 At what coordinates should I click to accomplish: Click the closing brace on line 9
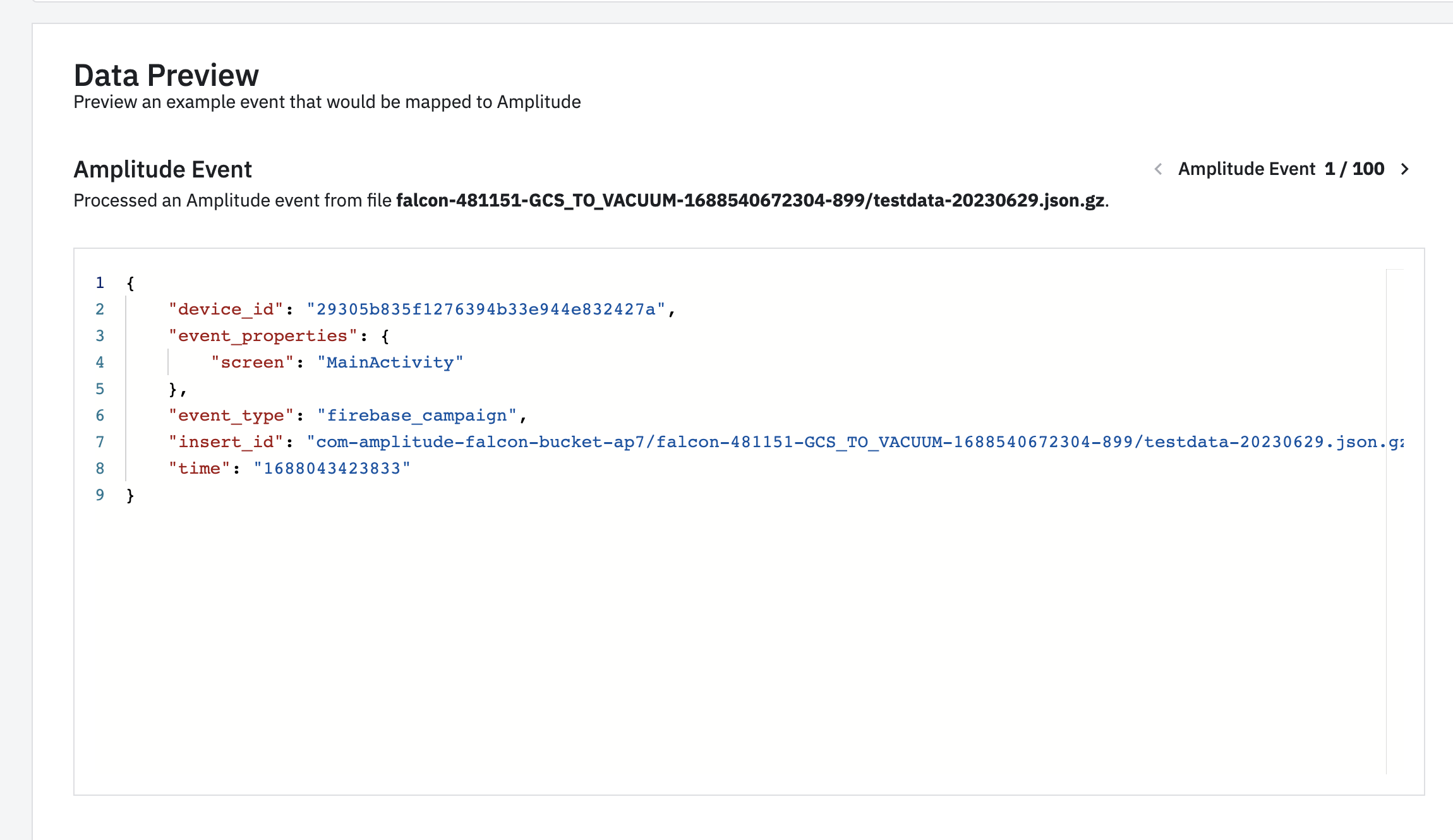[x=130, y=495]
